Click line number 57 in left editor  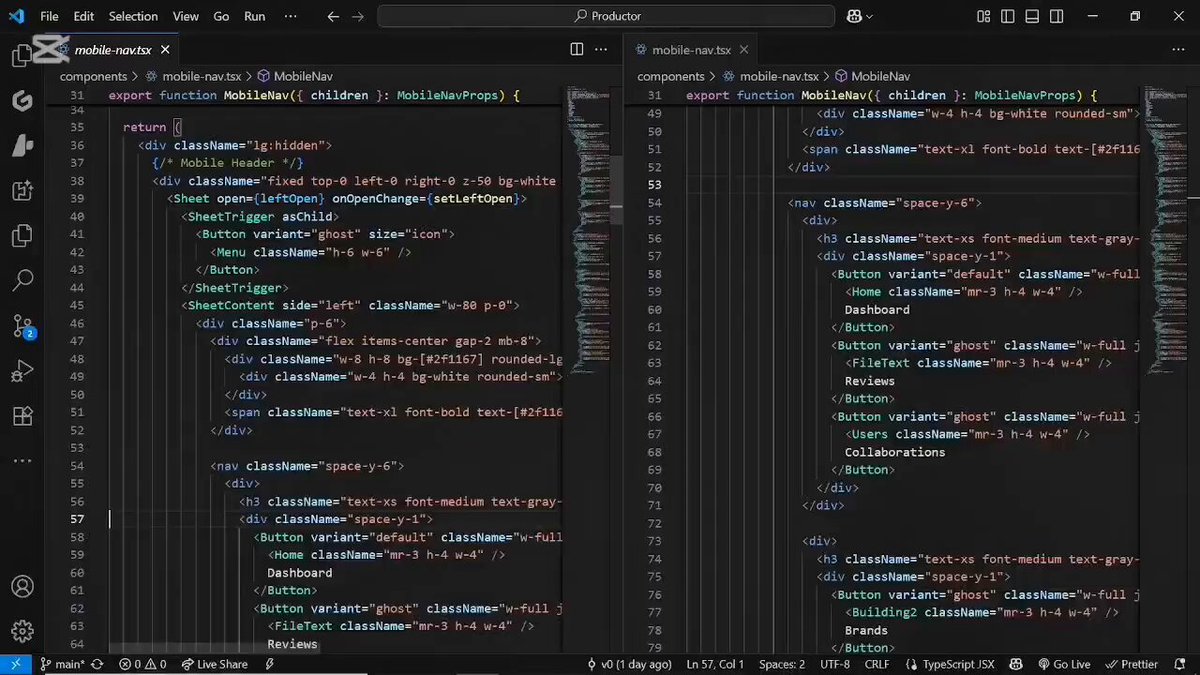coord(78,519)
